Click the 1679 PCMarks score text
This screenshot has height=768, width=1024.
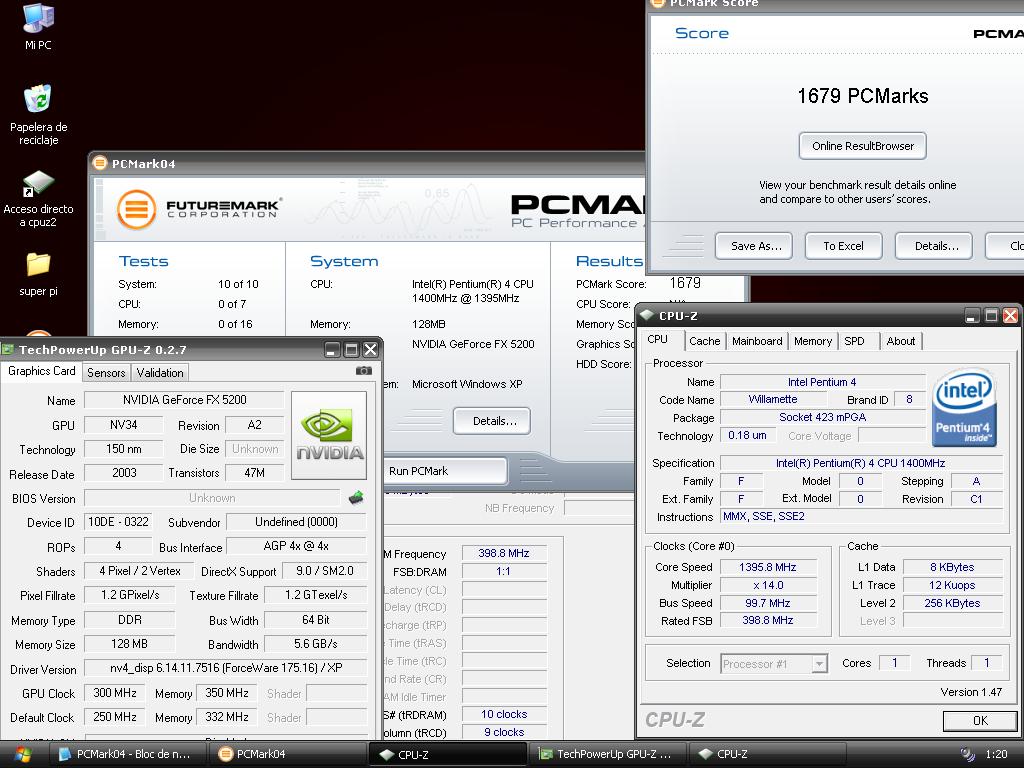(x=862, y=96)
